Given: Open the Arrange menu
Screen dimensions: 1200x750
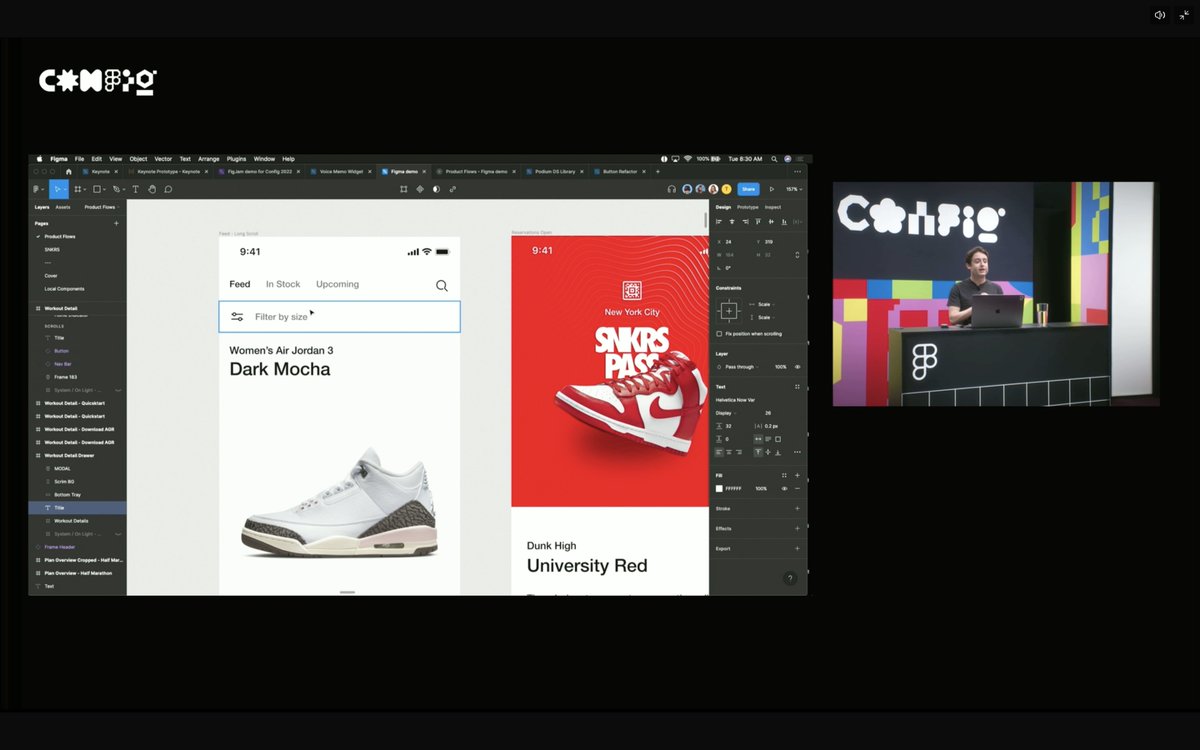Looking at the screenshot, I should coord(208,159).
